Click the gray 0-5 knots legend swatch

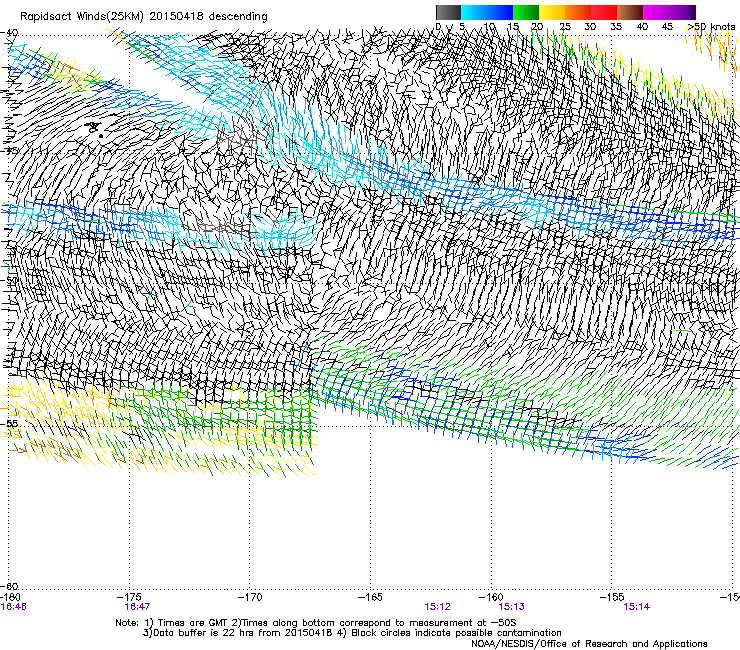(x=448, y=12)
